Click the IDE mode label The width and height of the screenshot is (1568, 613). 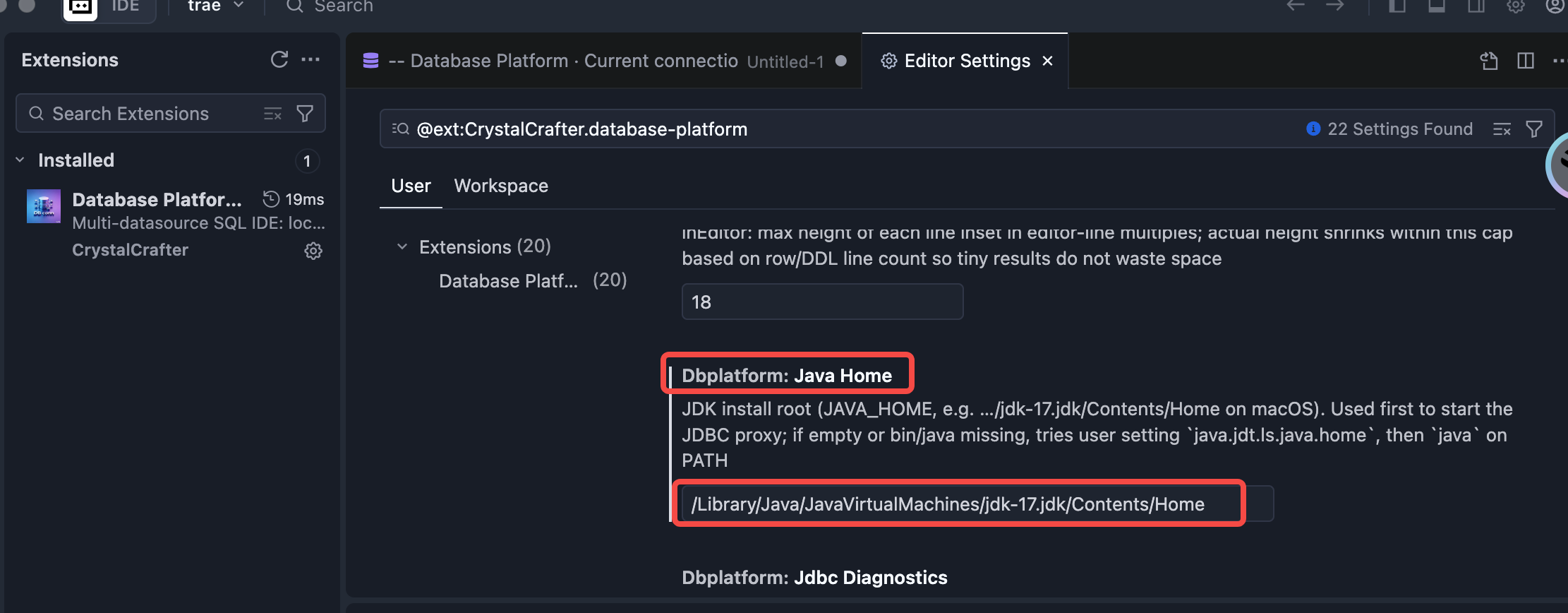[x=126, y=6]
